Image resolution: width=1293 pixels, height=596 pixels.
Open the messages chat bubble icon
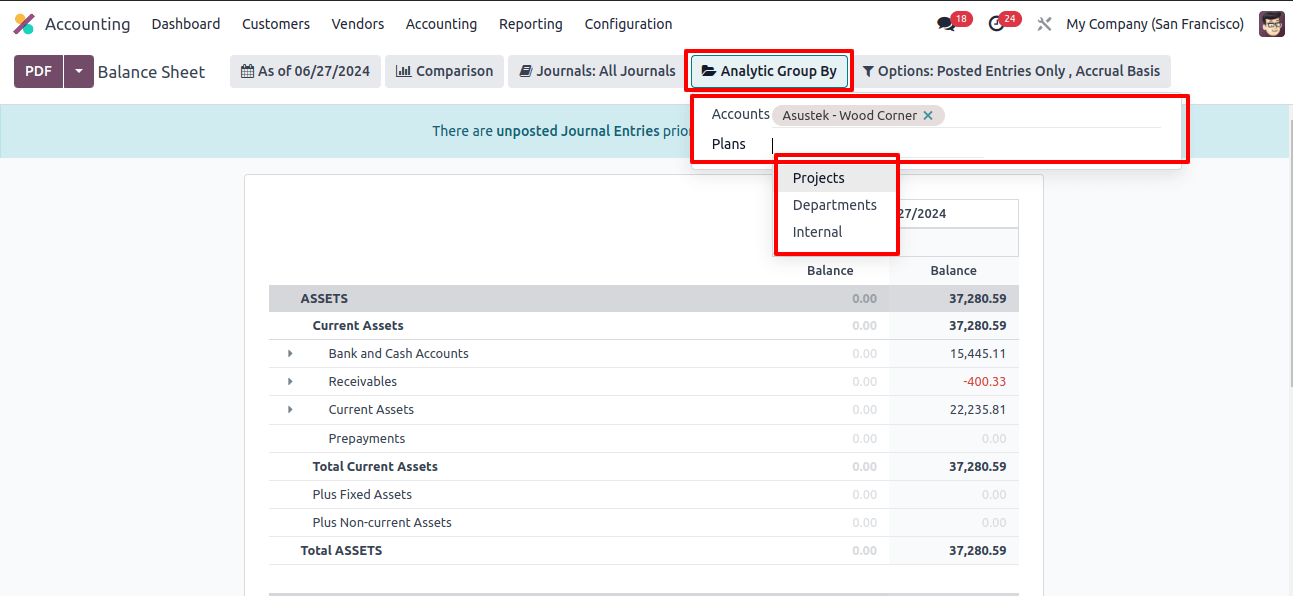pyautogui.click(x=946, y=24)
